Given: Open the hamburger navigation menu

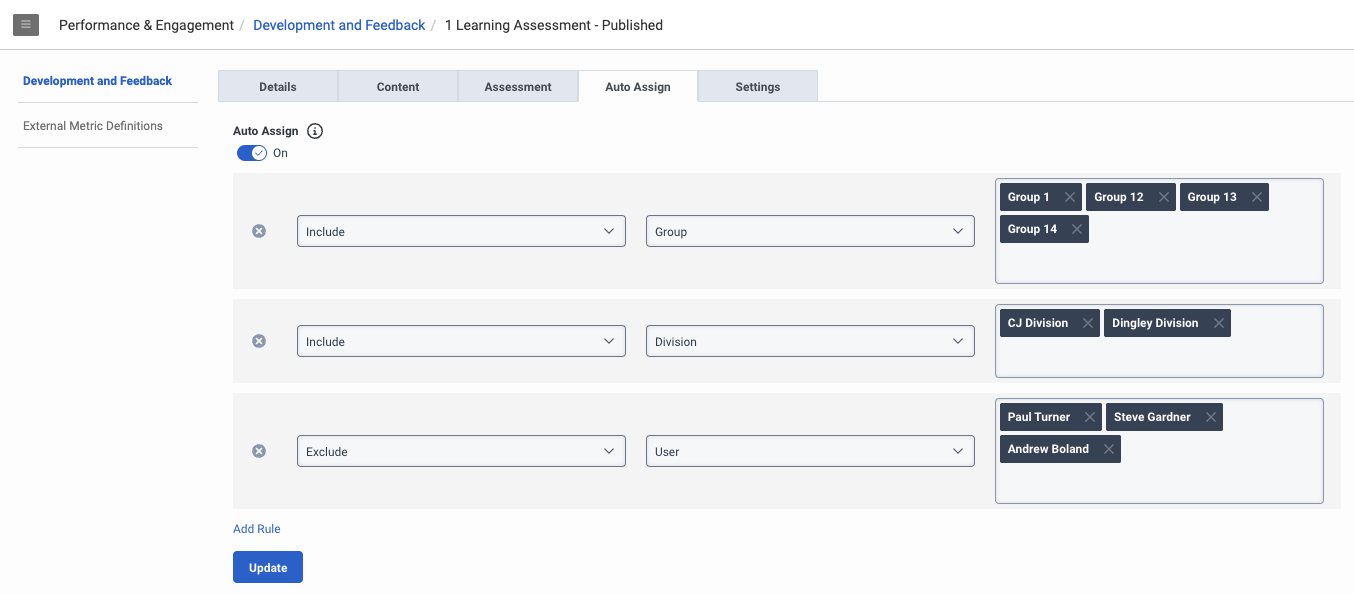Looking at the screenshot, I should pyautogui.click(x=26, y=25).
